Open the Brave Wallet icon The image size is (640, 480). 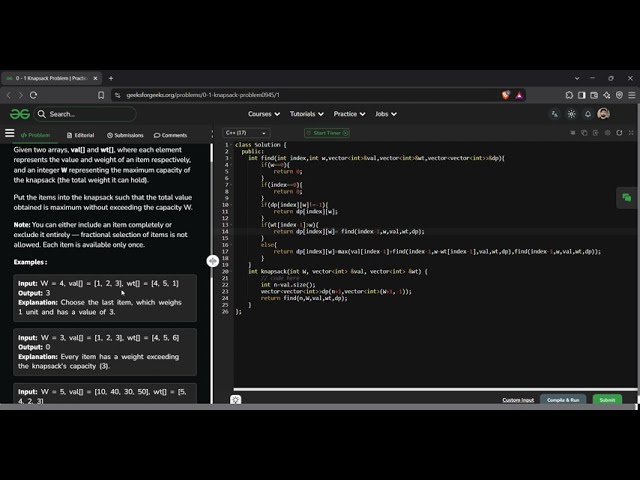[x=594, y=95]
